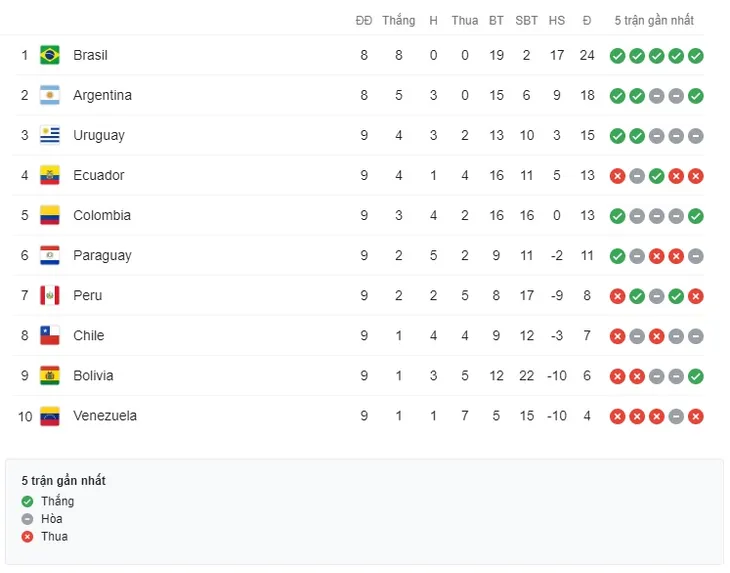Click the Colombia flag icon
Viewport: 730px width, 573px height.
tap(50, 215)
